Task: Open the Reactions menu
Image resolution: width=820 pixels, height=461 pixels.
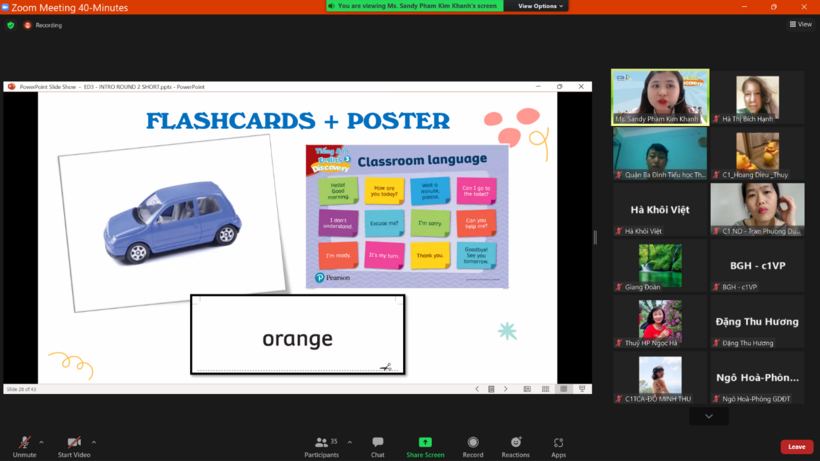Action: [x=516, y=443]
